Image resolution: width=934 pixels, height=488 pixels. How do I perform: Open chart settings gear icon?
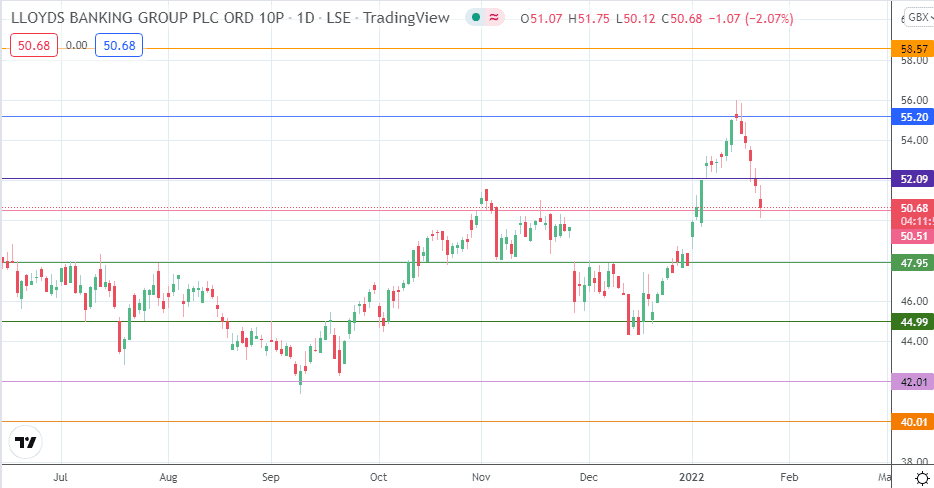(922, 478)
